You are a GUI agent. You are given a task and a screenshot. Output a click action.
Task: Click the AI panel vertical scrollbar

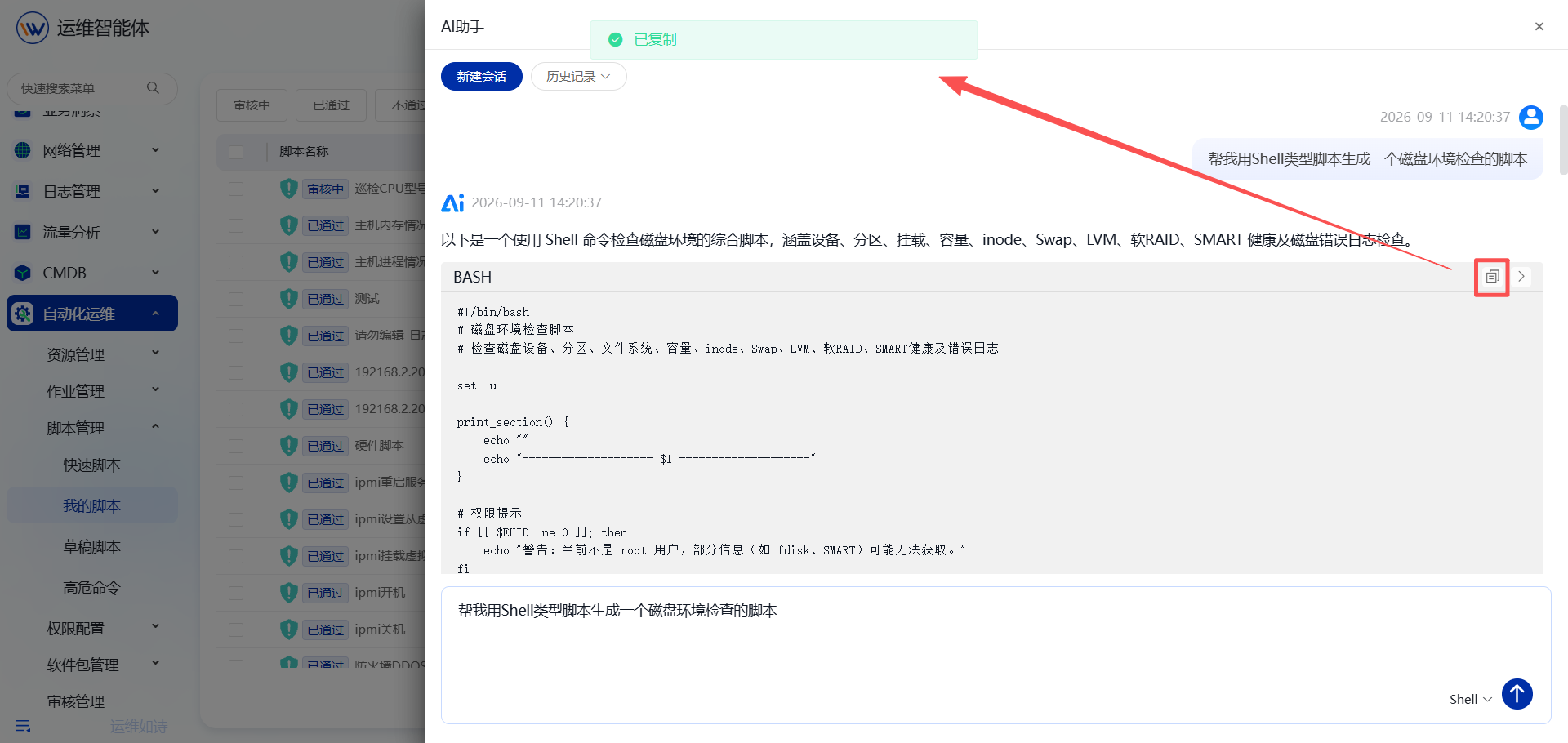1563,140
